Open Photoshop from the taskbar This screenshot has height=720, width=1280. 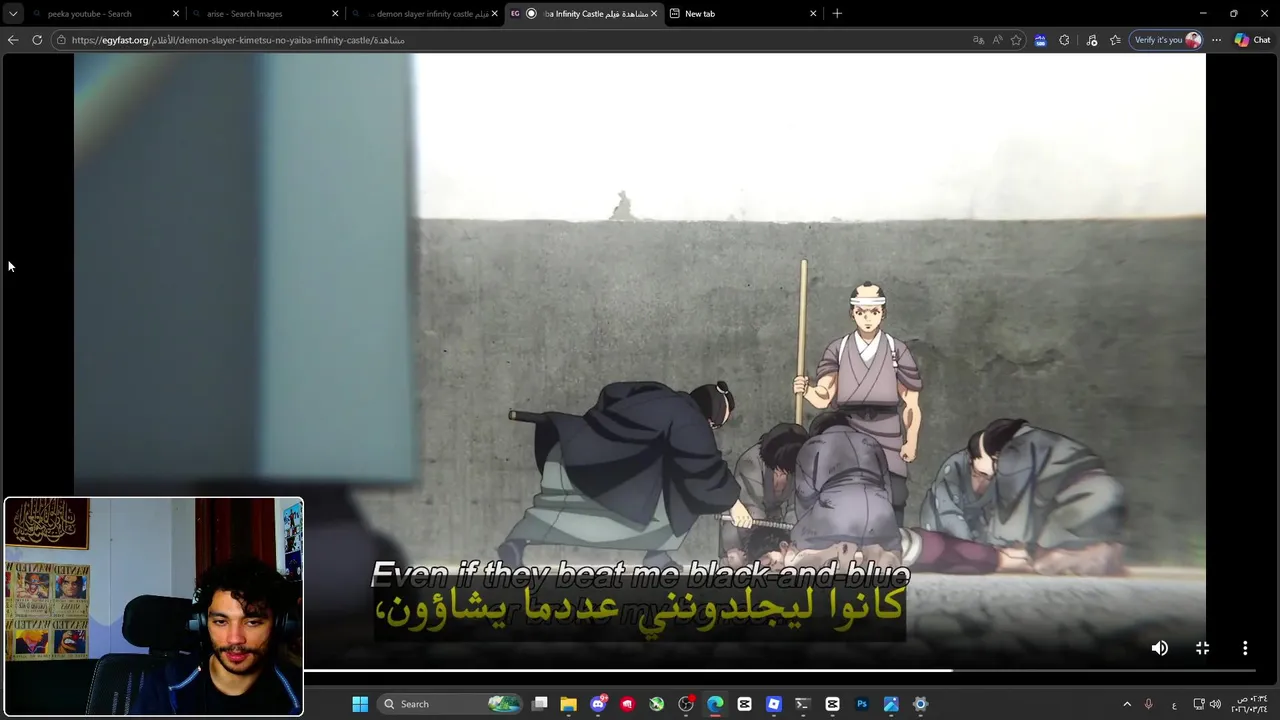click(x=862, y=704)
